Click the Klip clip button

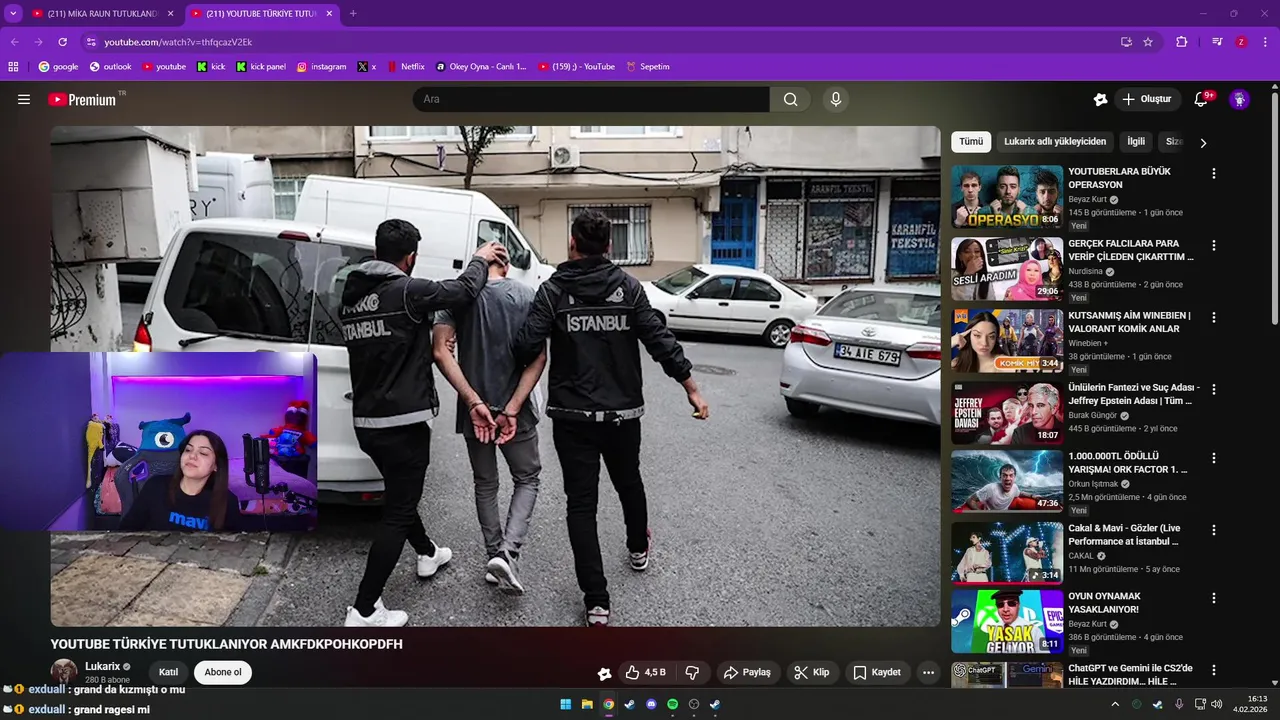pyautogui.click(x=812, y=672)
